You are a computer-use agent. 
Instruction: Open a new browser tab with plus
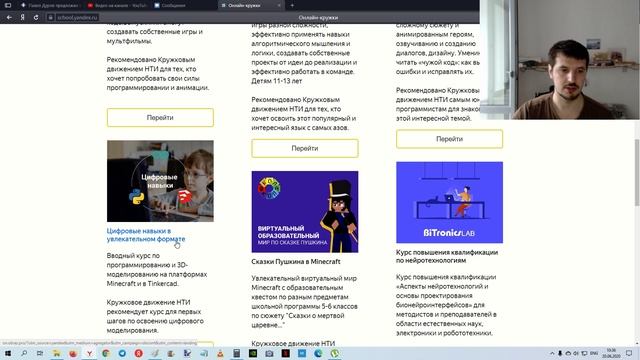coord(292,5)
